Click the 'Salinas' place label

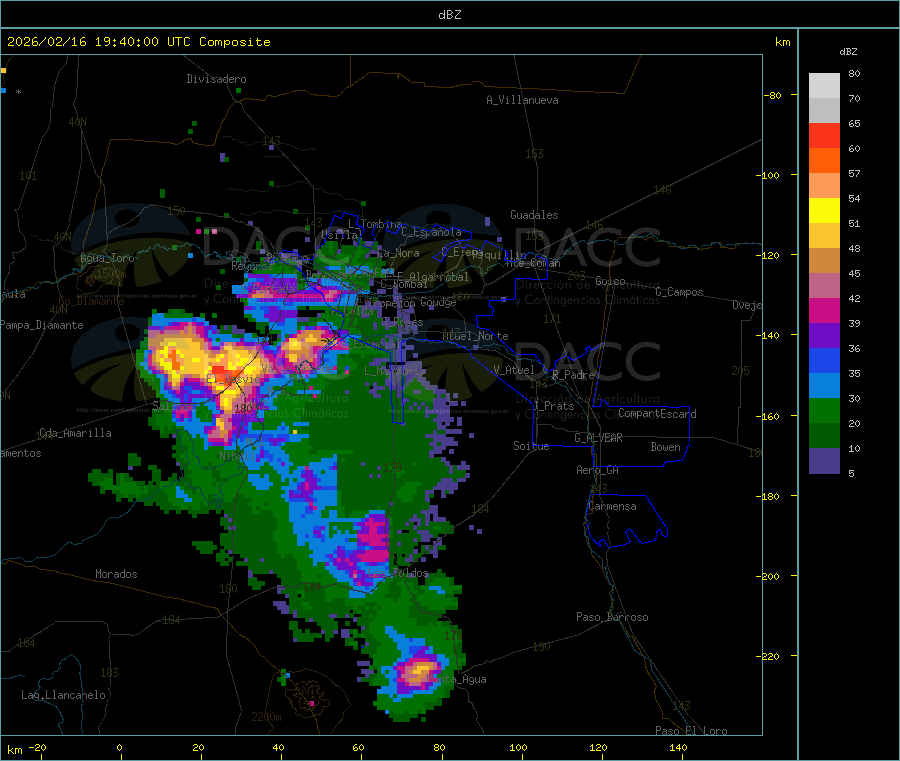(x=173, y=406)
